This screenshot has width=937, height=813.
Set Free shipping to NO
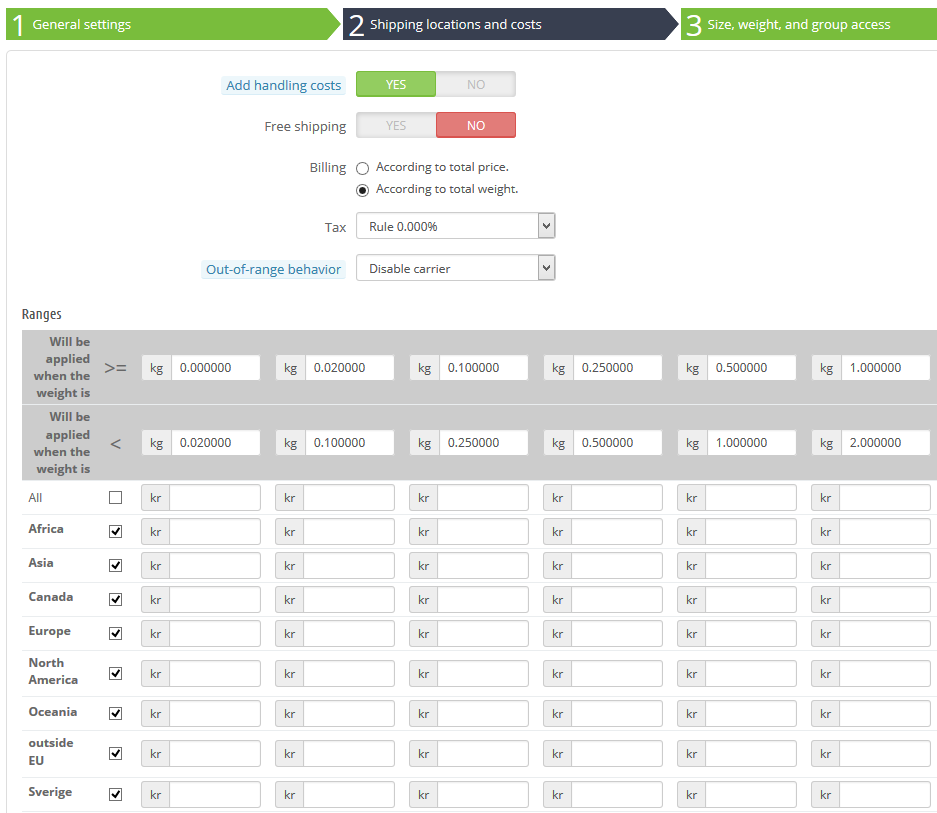tap(476, 126)
